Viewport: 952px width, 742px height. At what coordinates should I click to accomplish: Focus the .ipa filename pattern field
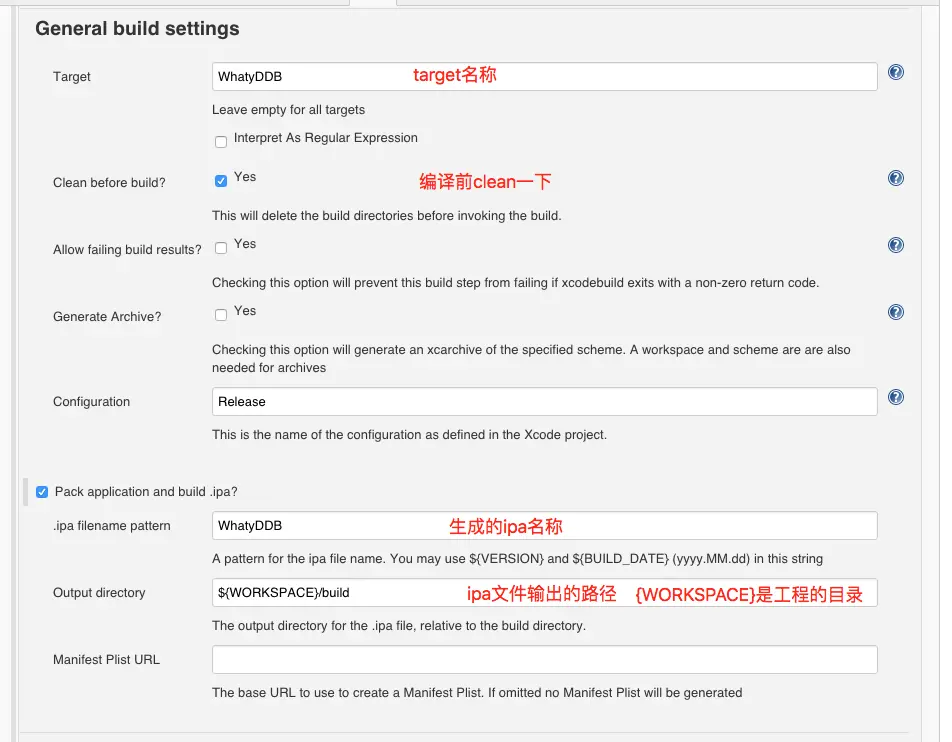point(545,525)
